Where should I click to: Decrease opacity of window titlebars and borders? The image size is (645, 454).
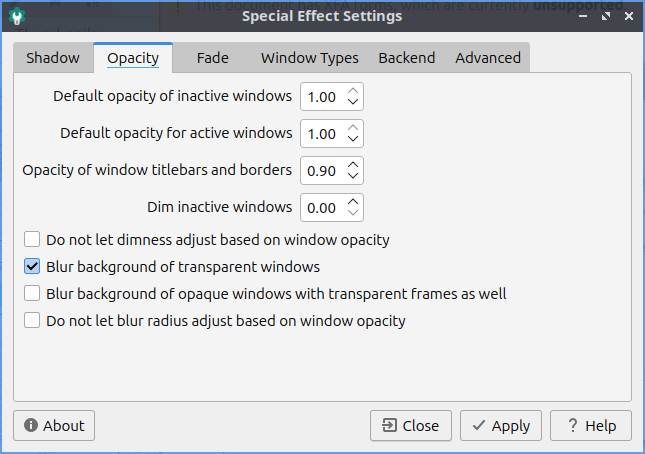pos(352,176)
